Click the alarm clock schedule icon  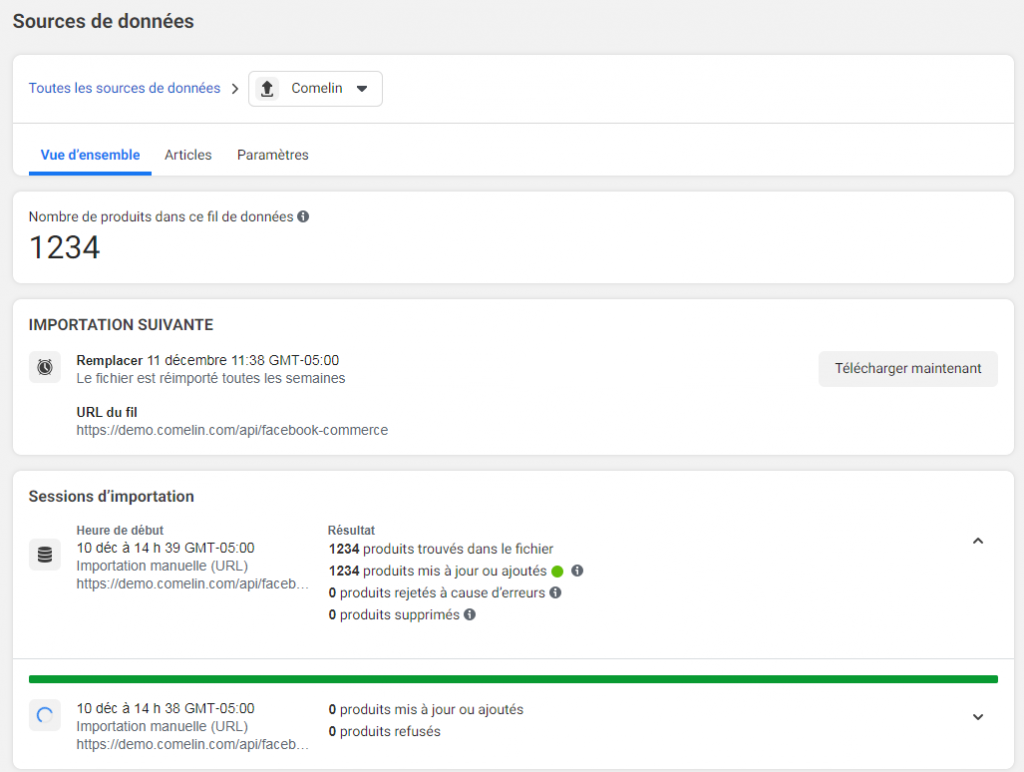45,367
